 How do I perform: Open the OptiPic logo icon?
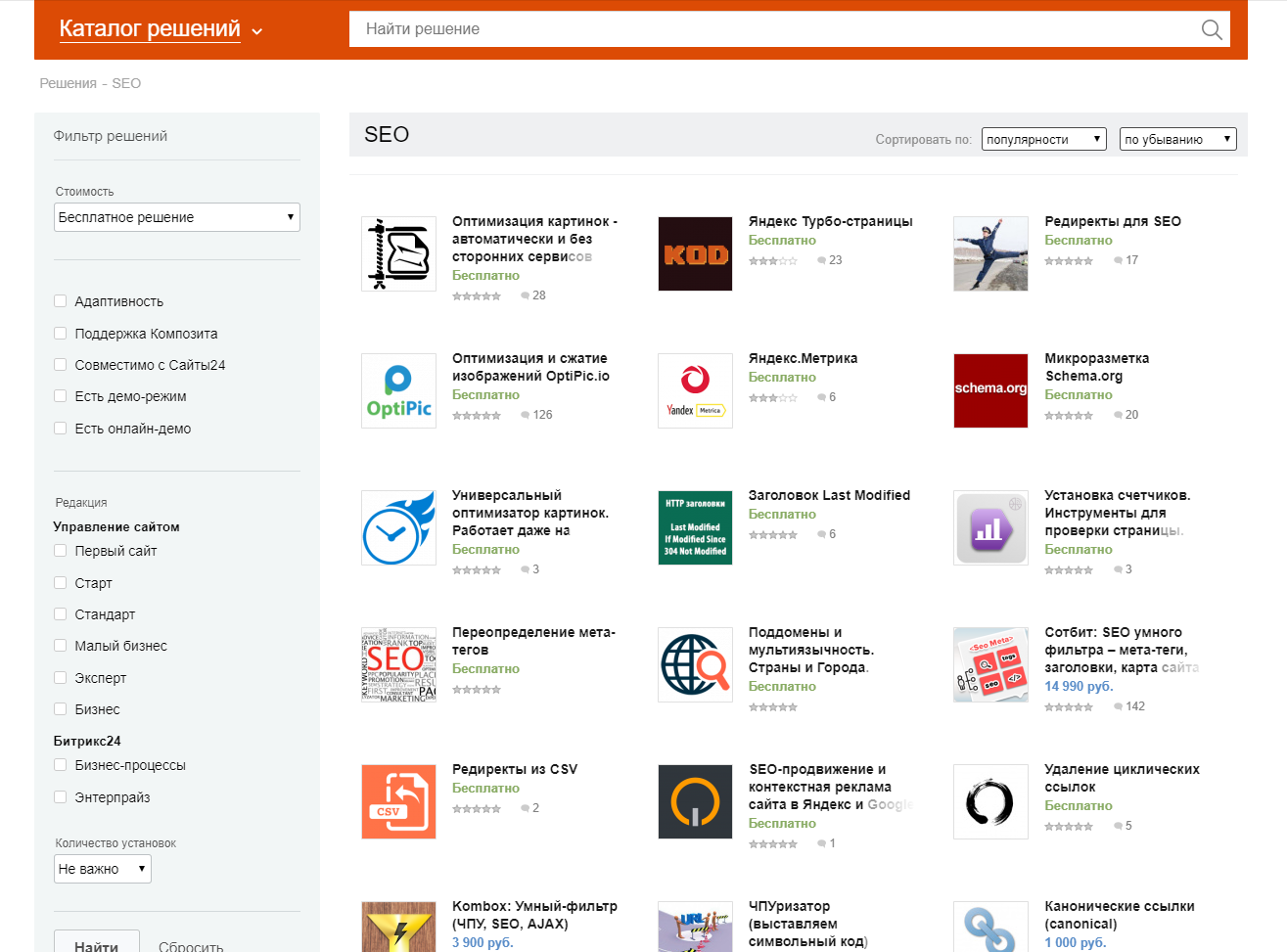[398, 390]
